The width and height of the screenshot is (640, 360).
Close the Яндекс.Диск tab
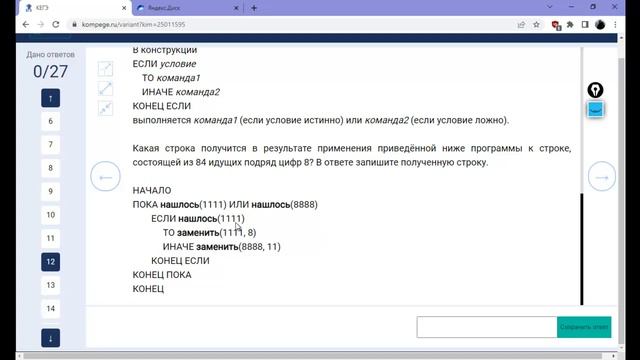(236, 8)
